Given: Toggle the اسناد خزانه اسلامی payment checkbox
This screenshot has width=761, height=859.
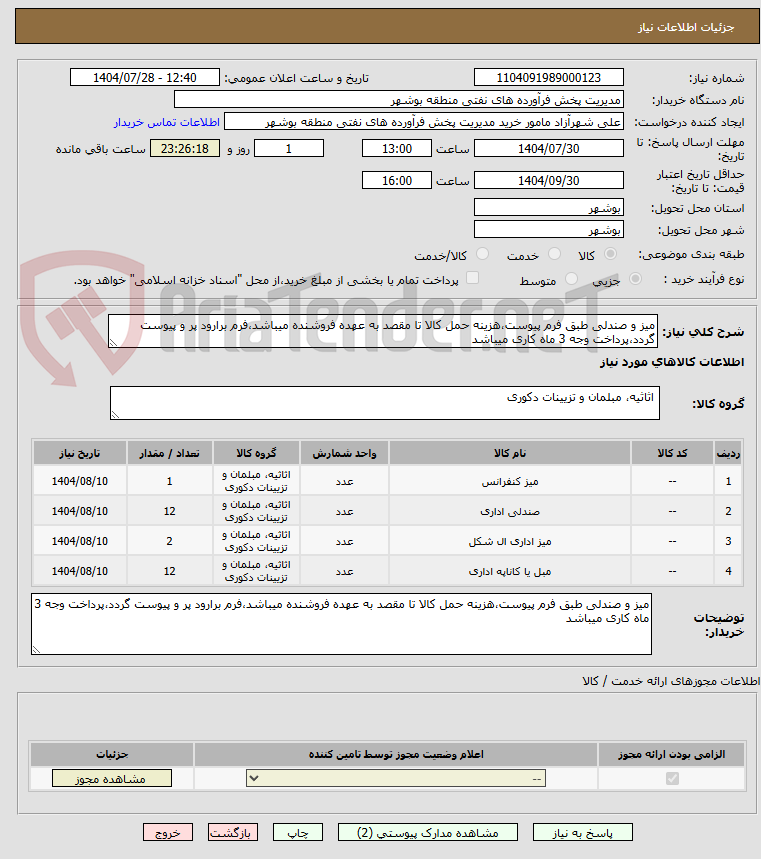Looking at the screenshot, I should coord(472,278).
